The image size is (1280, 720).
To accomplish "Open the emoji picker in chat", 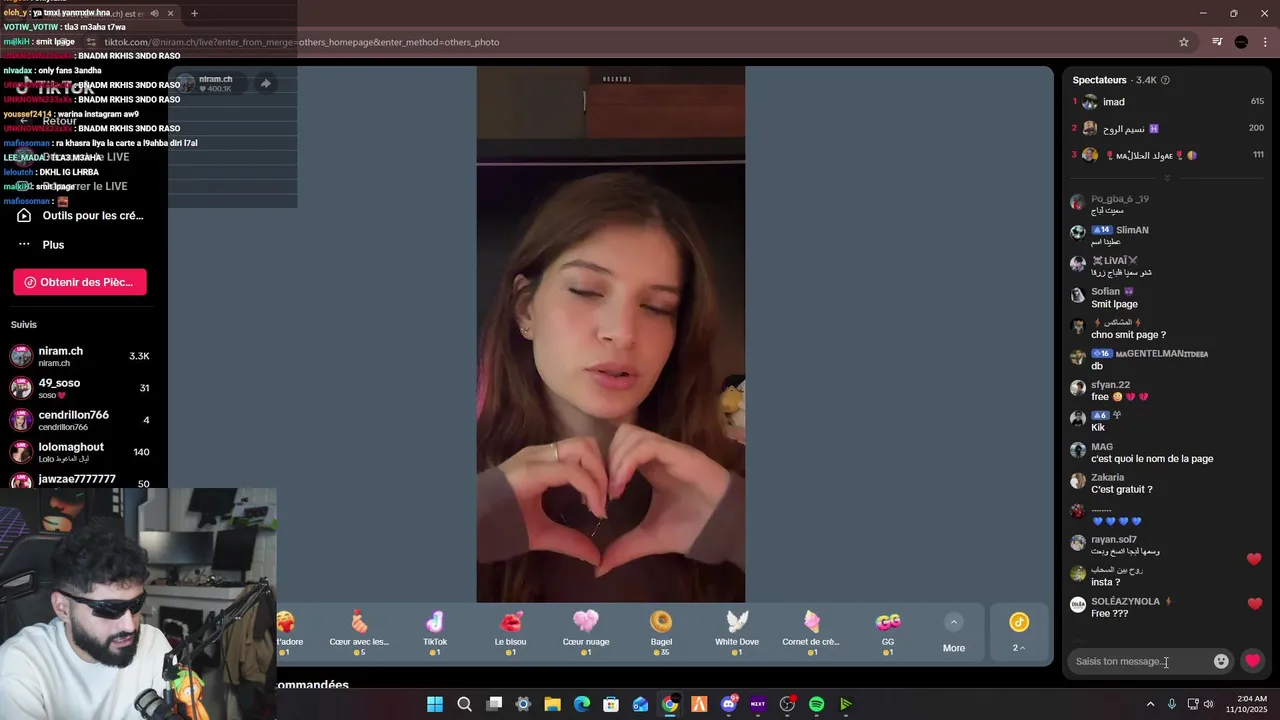I will (x=1221, y=661).
